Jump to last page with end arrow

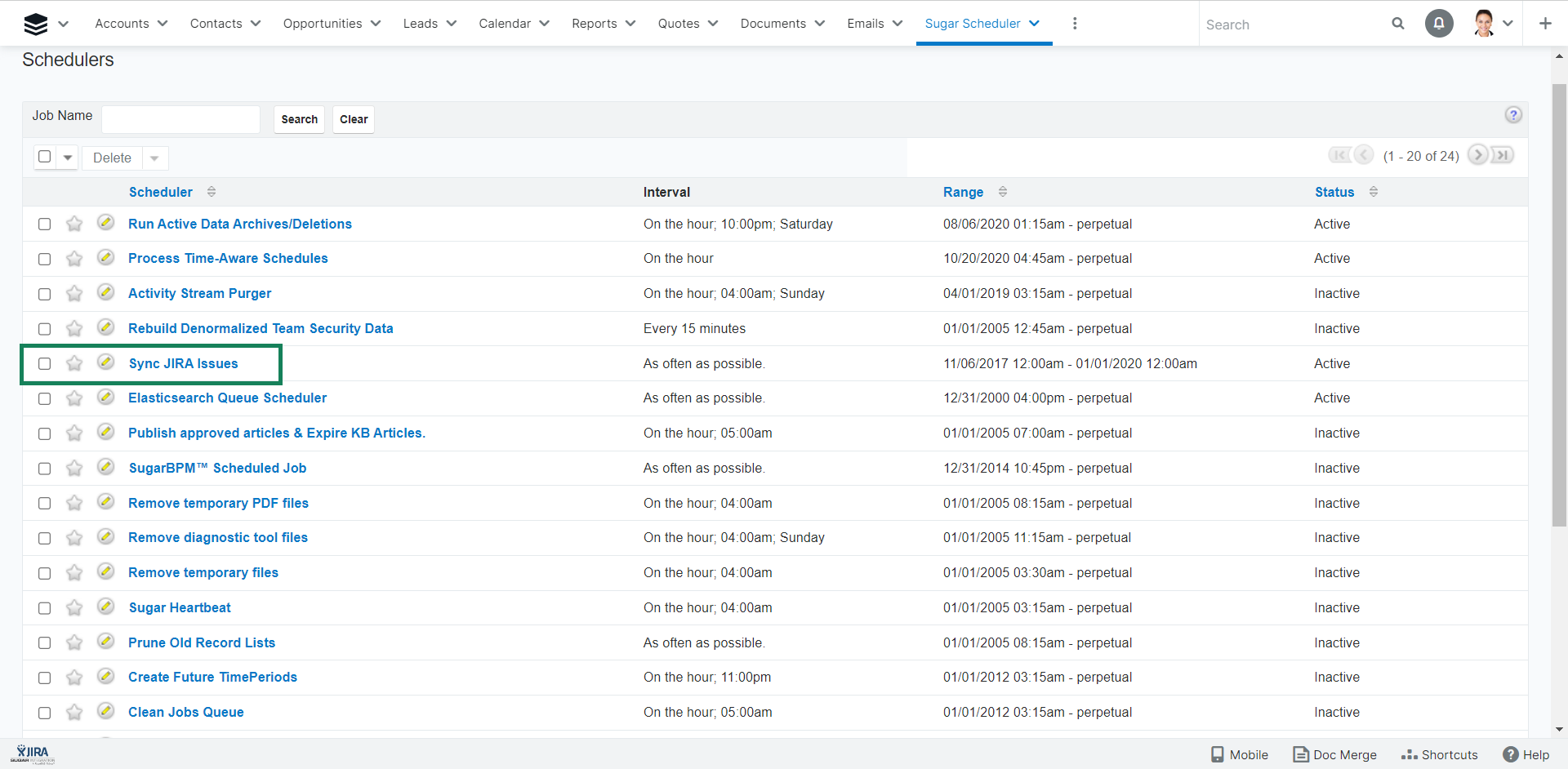tap(1503, 155)
